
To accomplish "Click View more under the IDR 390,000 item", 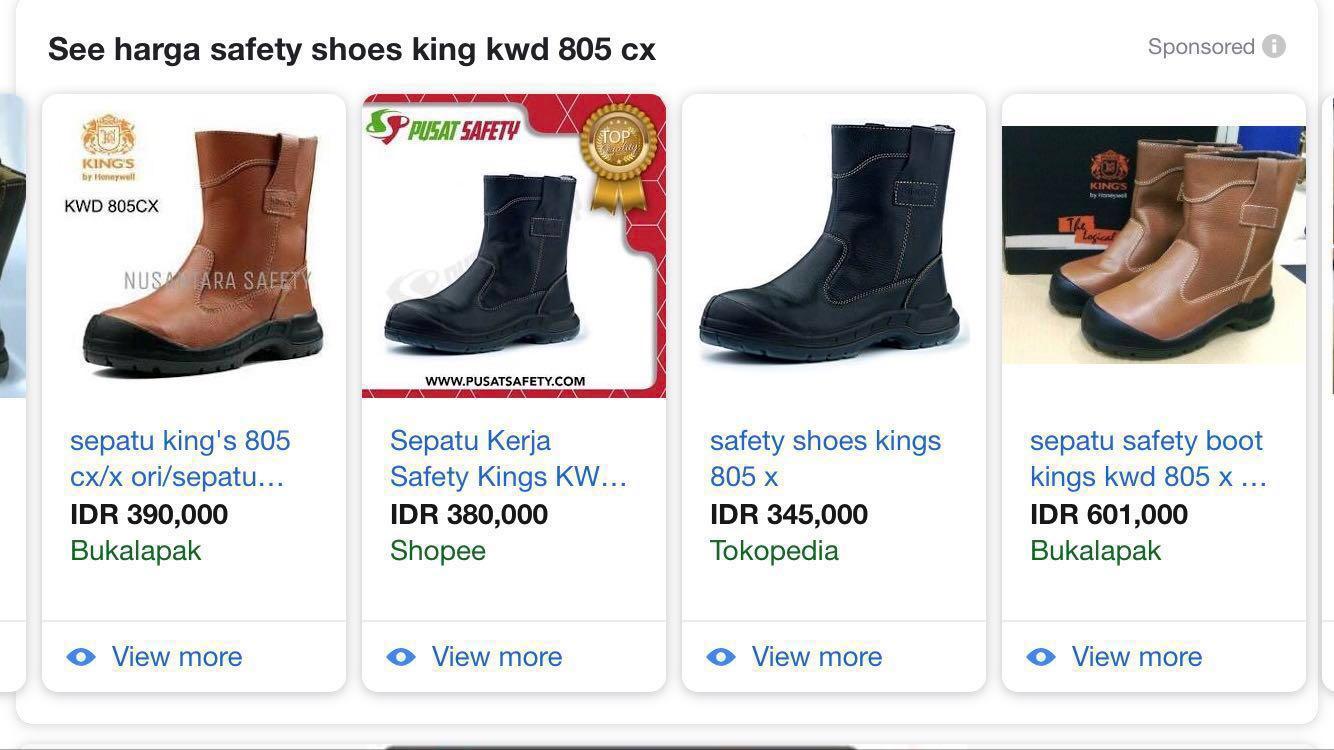I will [x=176, y=656].
